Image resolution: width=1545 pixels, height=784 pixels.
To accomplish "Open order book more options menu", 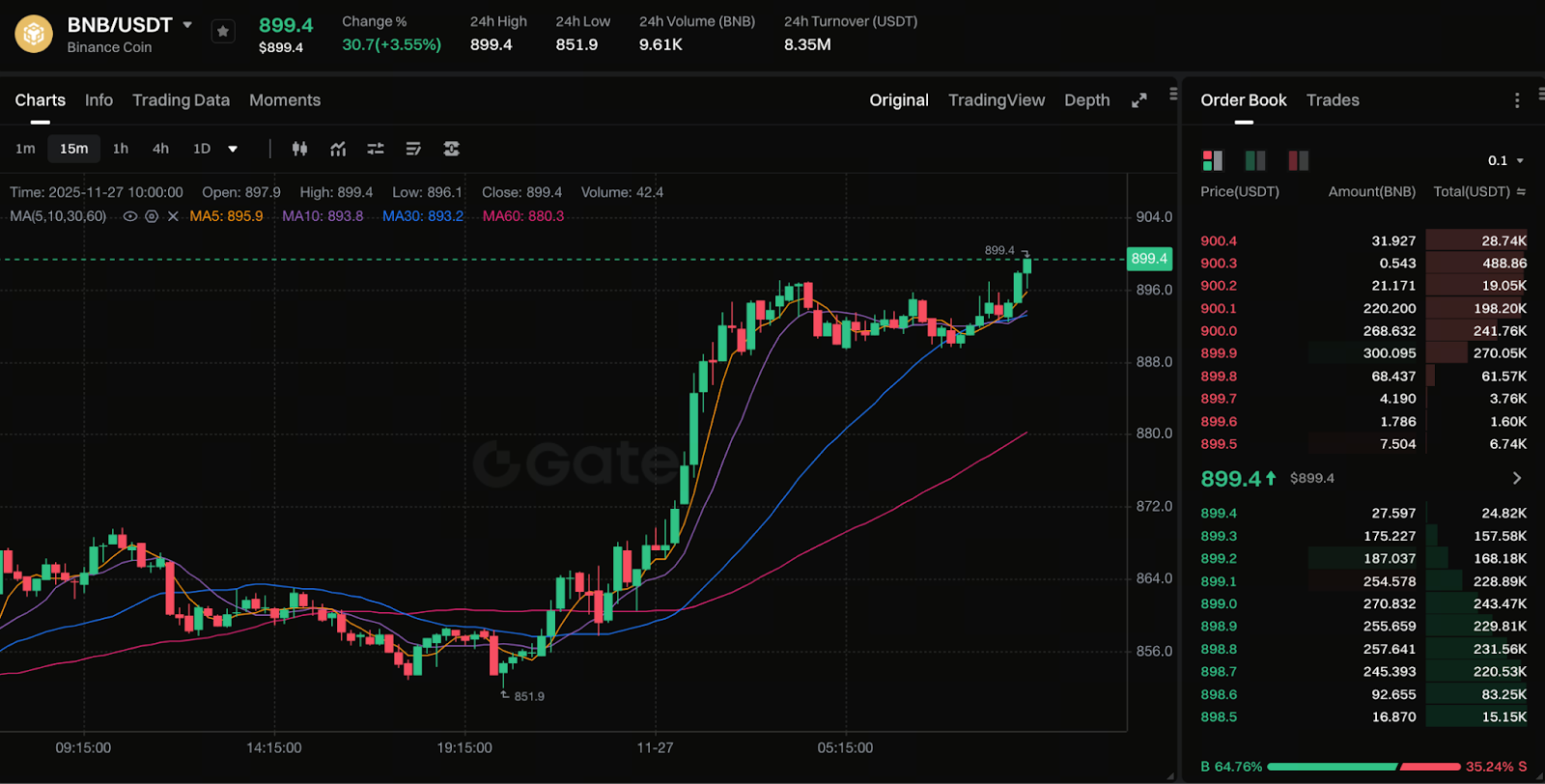I will pyautogui.click(x=1517, y=100).
